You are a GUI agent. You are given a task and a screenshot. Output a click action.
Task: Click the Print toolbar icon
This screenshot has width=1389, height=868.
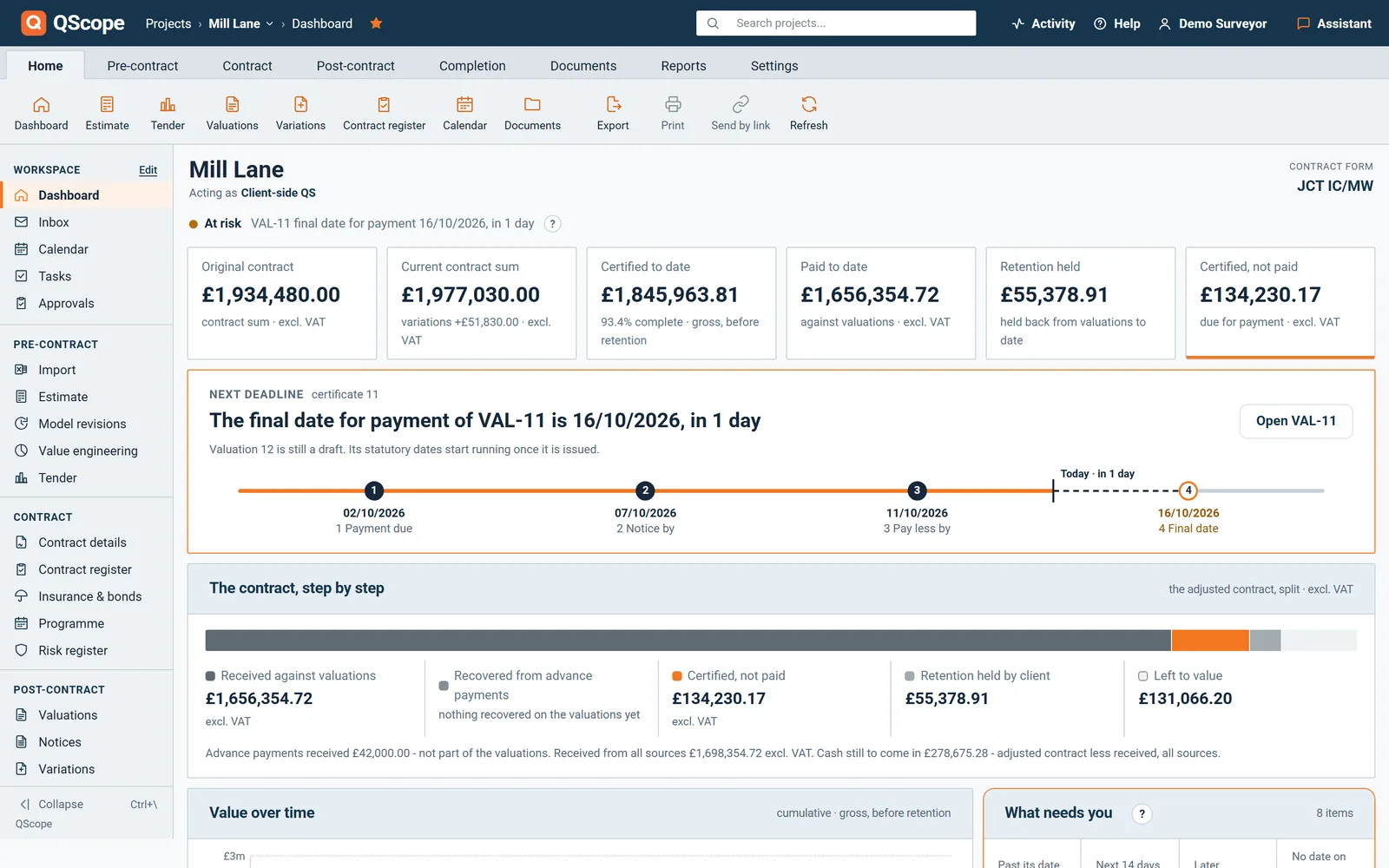tap(673, 114)
